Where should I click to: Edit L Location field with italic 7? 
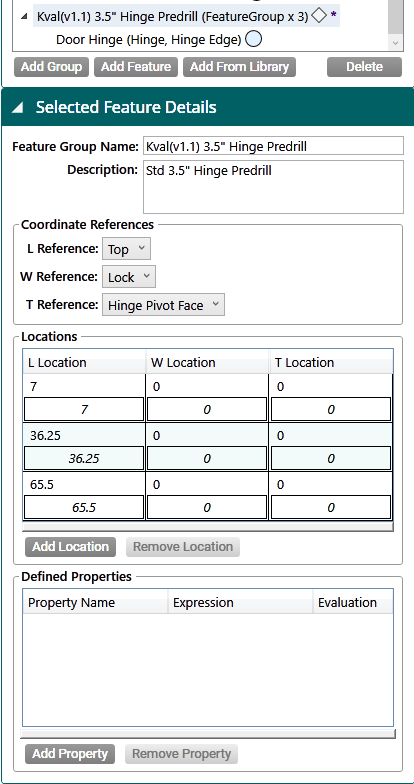pos(84,410)
